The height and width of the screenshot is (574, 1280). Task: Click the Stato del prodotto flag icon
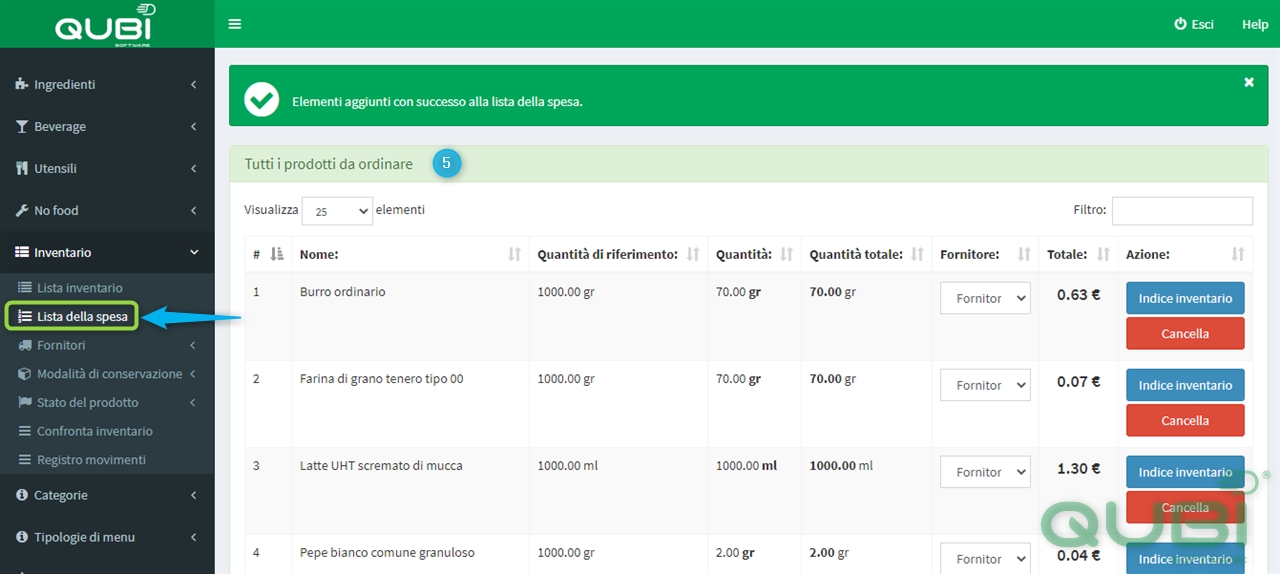pos(26,402)
